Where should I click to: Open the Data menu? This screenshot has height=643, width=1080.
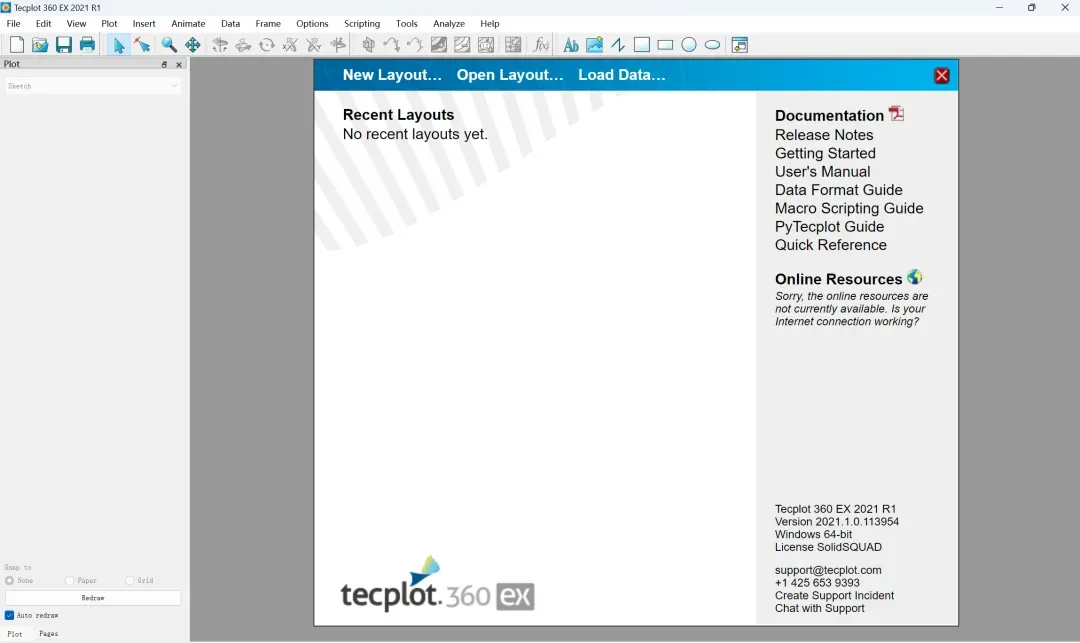pos(230,23)
